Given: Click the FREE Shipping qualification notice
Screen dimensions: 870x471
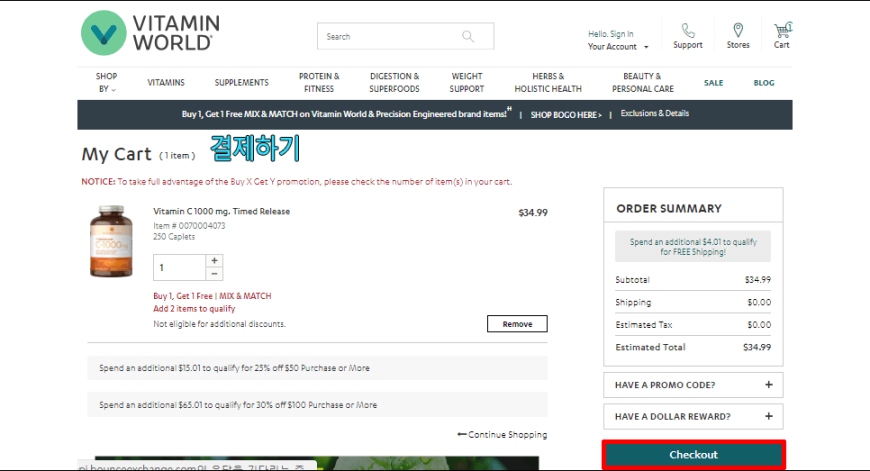Looking at the screenshot, I should pyautogui.click(x=693, y=247).
